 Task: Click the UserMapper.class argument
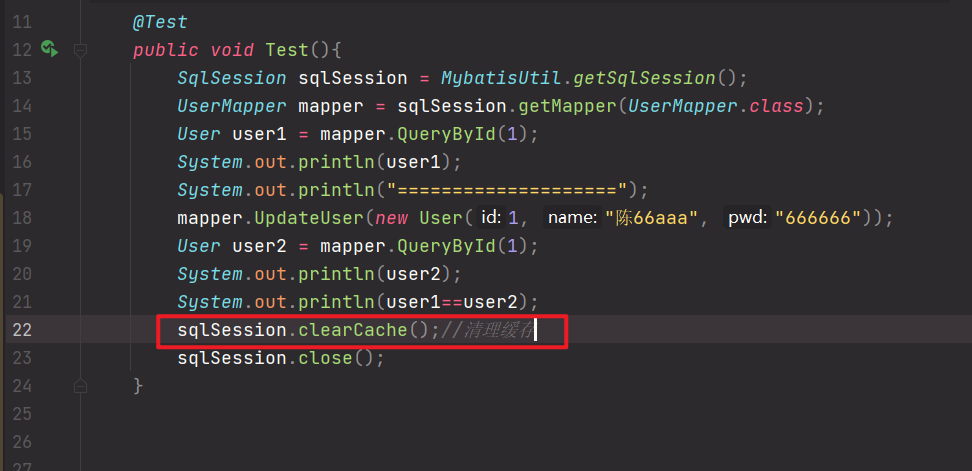pyautogui.click(x=722, y=106)
